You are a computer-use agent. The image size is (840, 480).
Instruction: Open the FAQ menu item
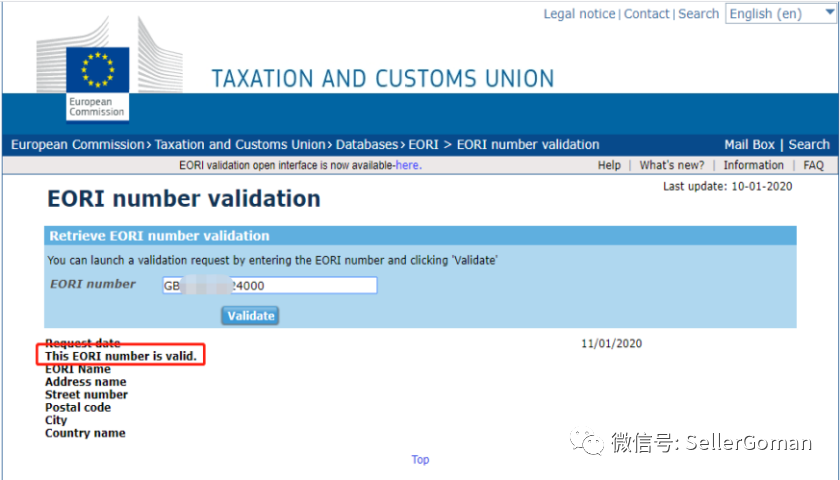click(813, 166)
